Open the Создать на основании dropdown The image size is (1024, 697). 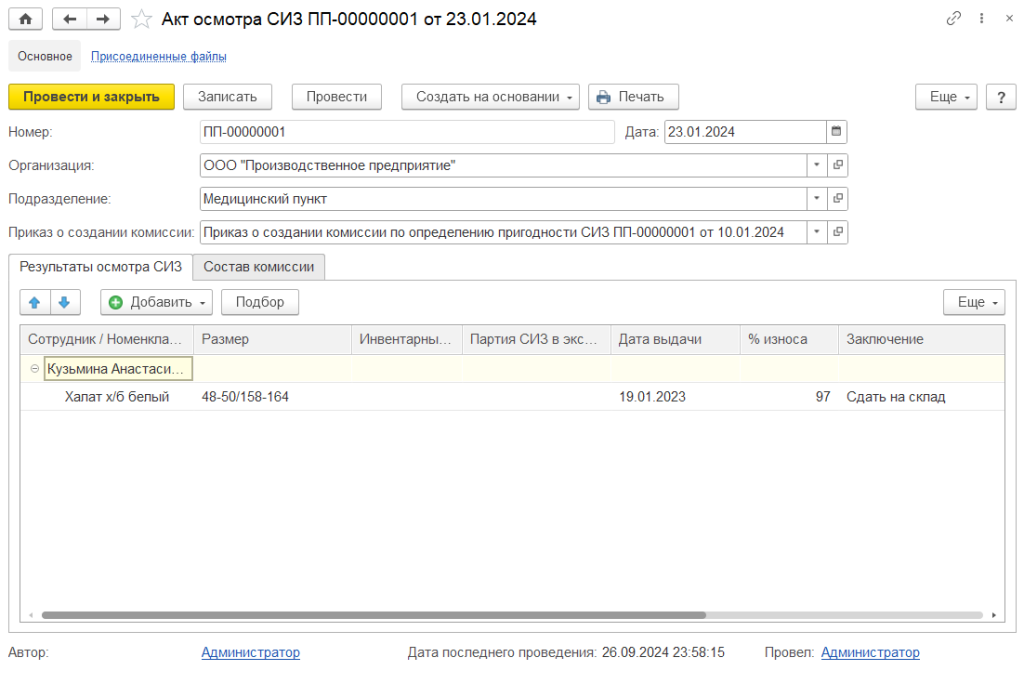pyautogui.click(x=490, y=97)
